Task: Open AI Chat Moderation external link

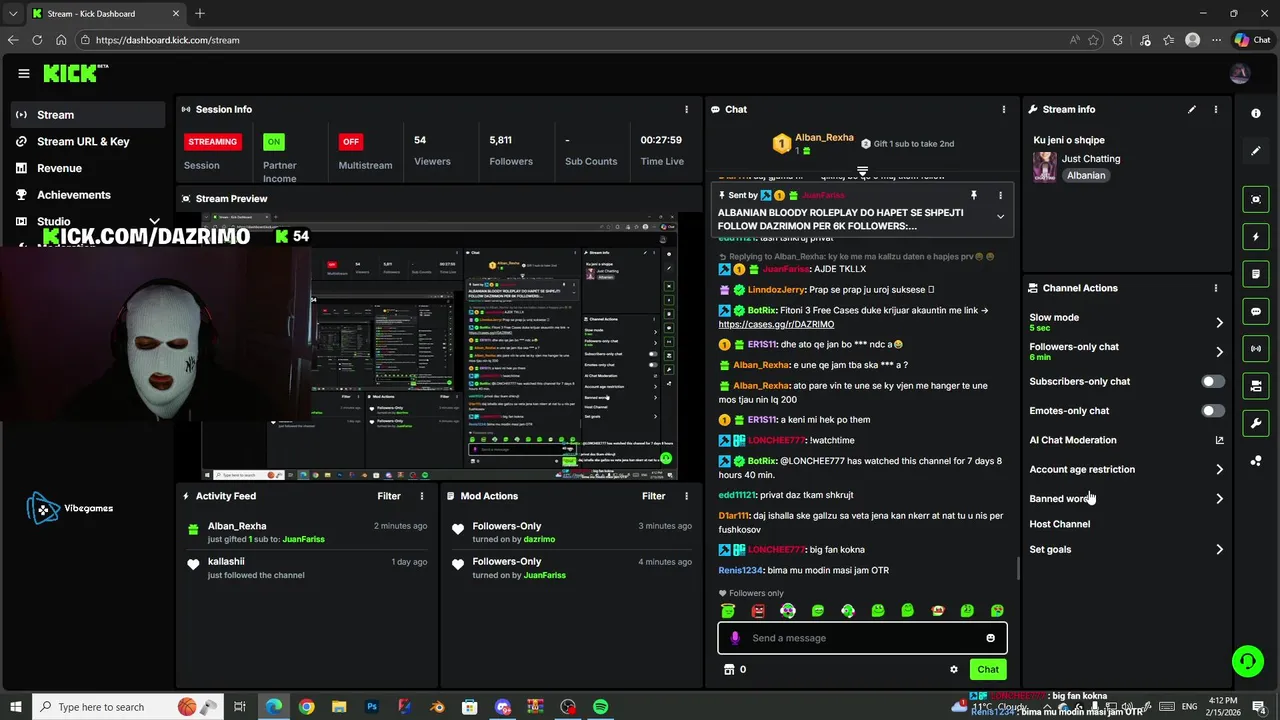Action: [x=1219, y=440]
